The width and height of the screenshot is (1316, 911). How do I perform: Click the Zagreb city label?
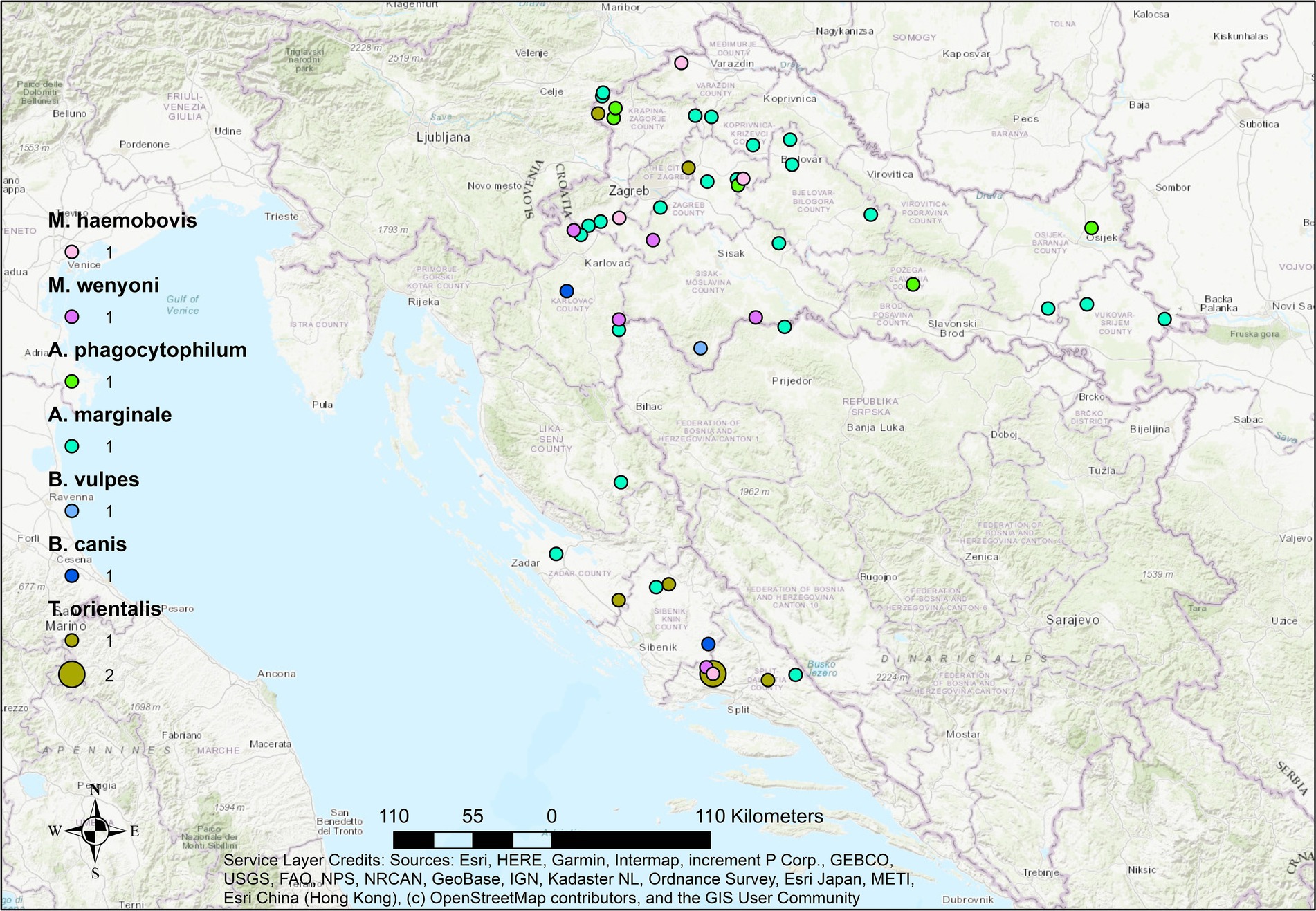629,191
